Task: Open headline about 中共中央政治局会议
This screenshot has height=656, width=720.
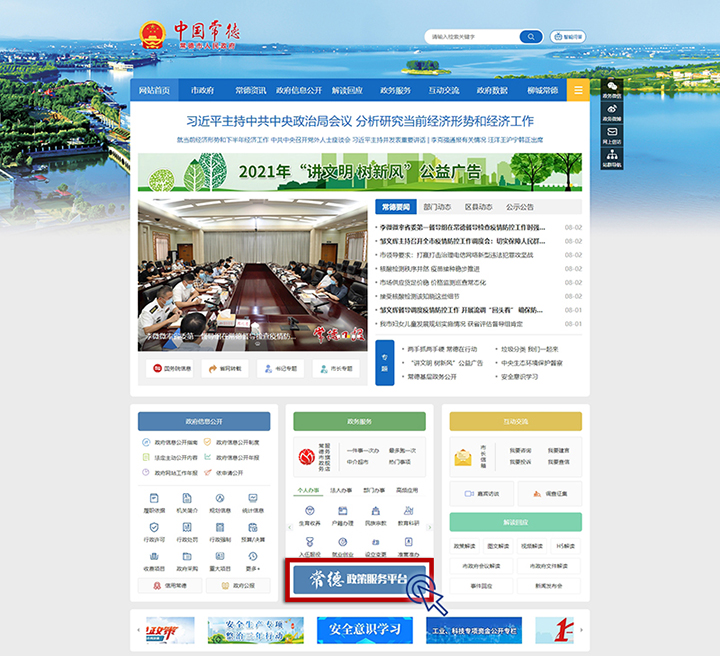Action: pyautogui.click(x=360, y=121)
